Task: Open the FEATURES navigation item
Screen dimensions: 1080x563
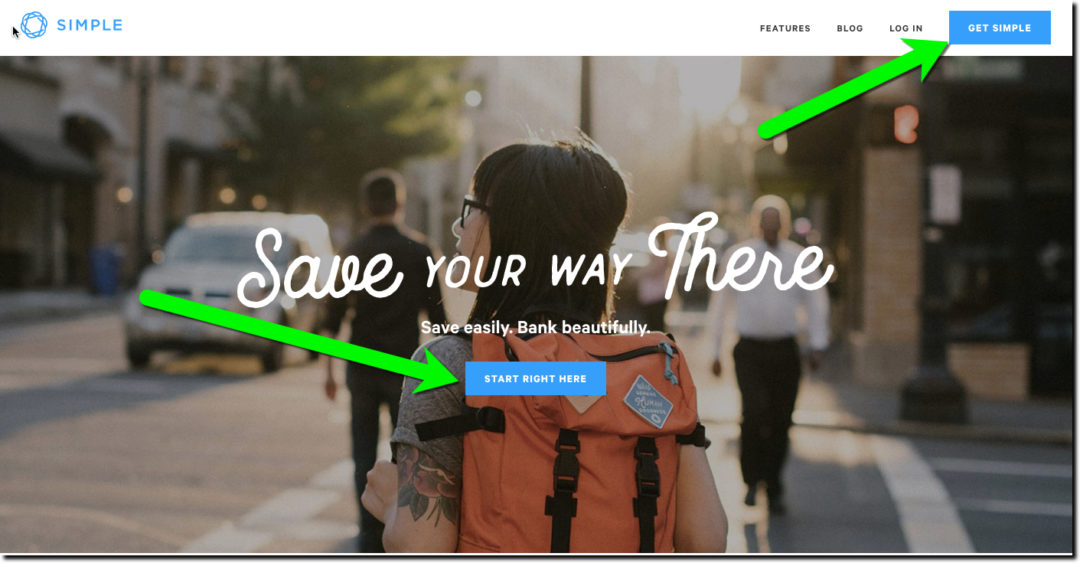Action: [785, 28]
